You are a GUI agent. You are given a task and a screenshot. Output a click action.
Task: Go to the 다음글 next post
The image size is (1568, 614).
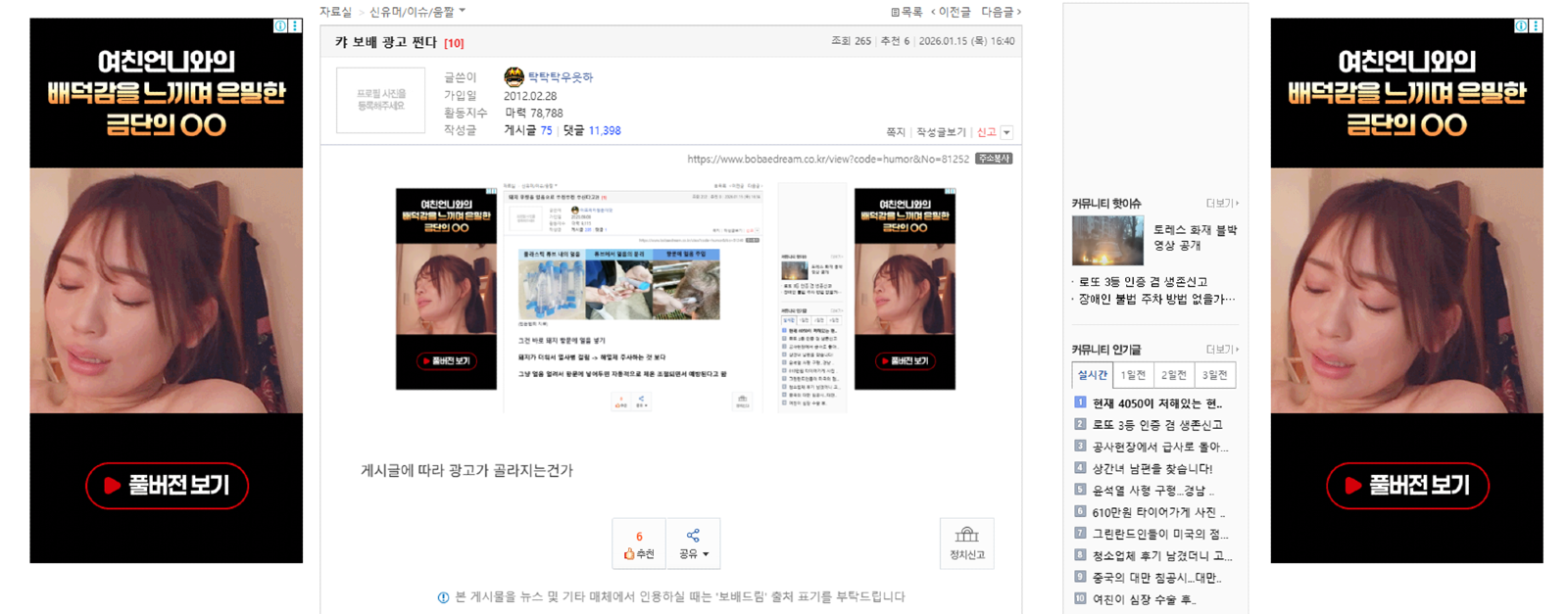[x=1001, y=12]
